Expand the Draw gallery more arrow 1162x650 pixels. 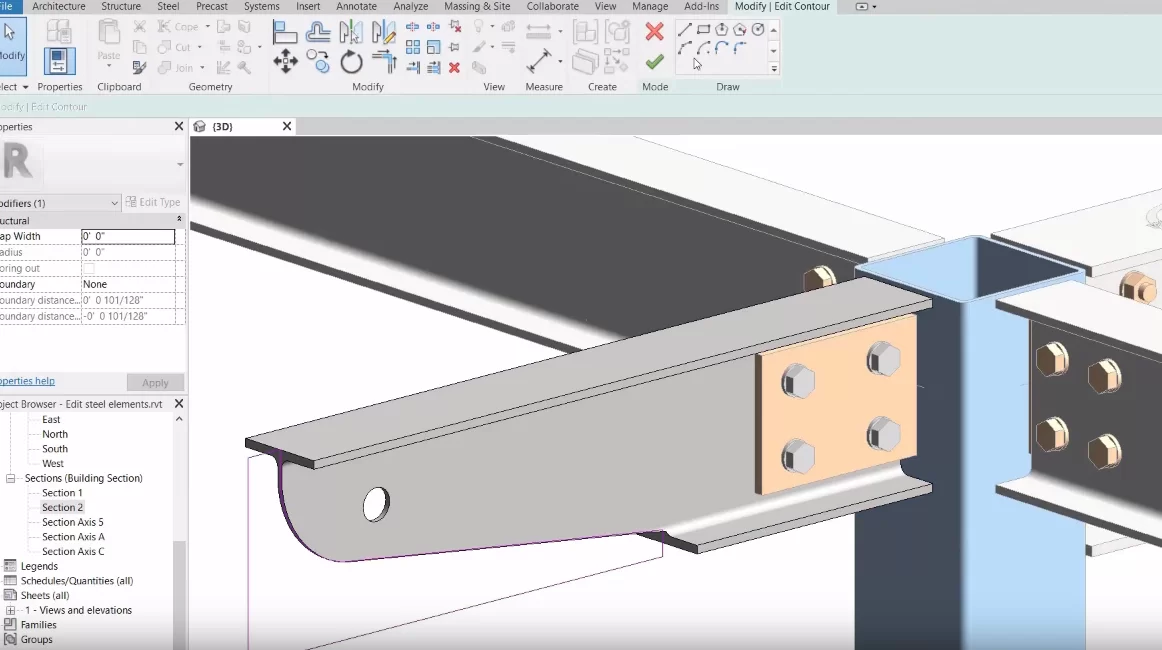coord(773,69)
